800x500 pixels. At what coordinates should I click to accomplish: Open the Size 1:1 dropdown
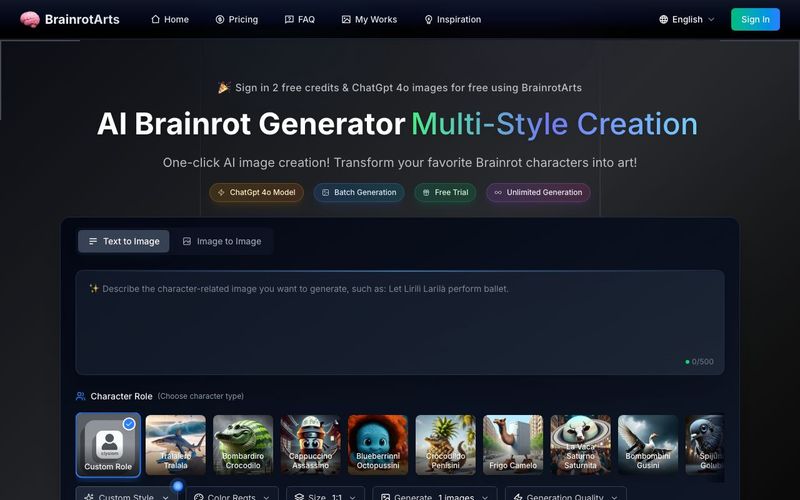click(x=326, y=494)
